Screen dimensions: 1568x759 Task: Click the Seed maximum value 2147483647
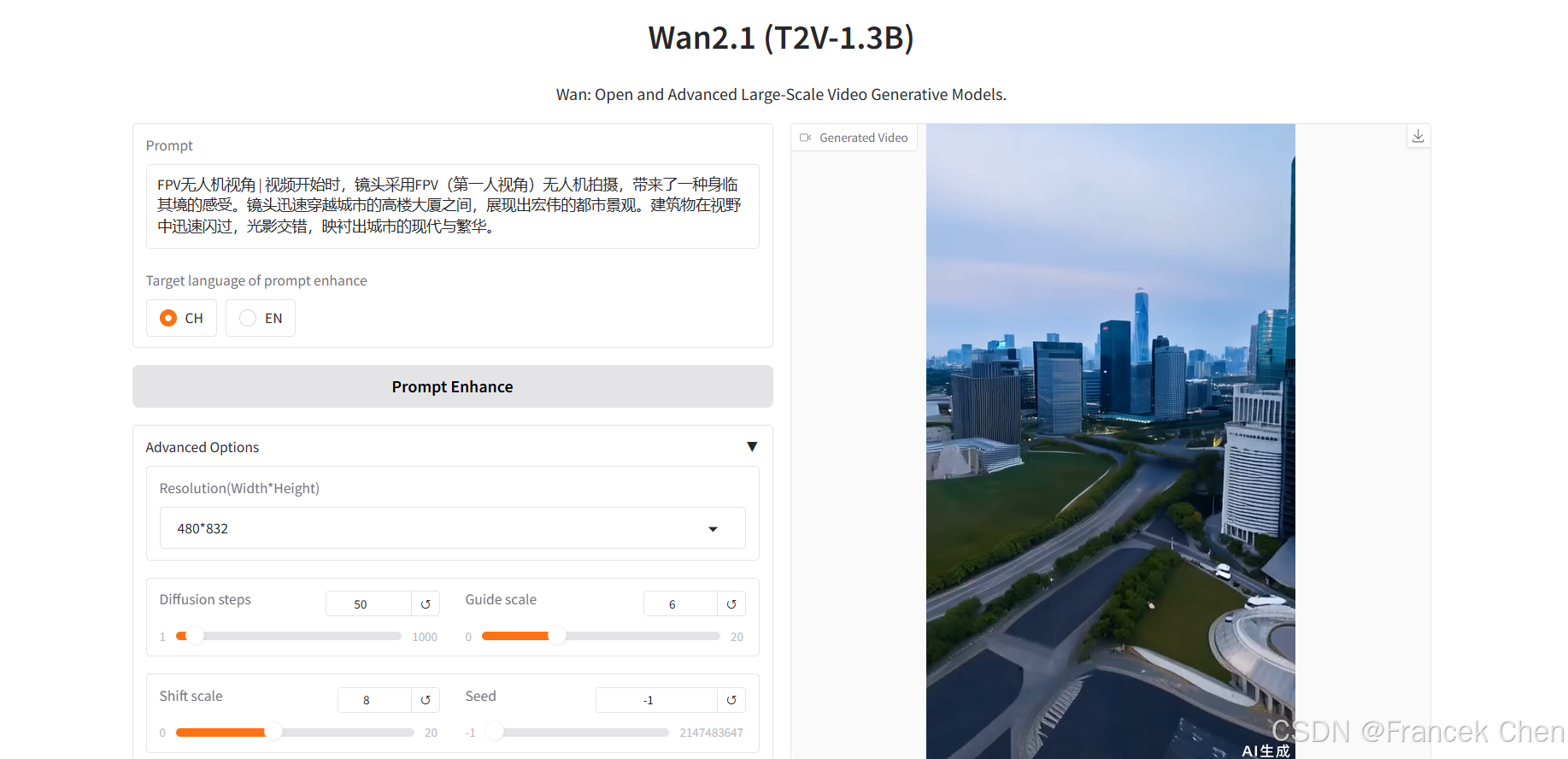711,733
